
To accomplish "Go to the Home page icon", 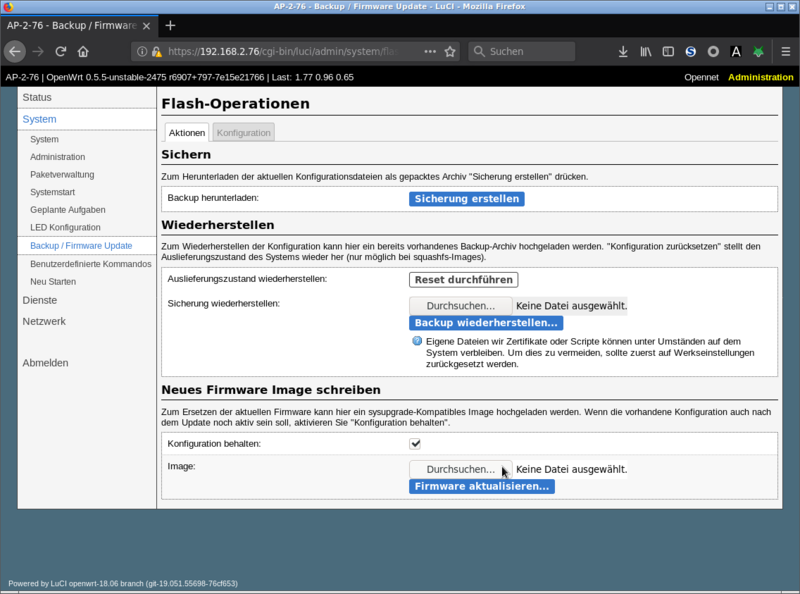I will [x=83, y=52].
